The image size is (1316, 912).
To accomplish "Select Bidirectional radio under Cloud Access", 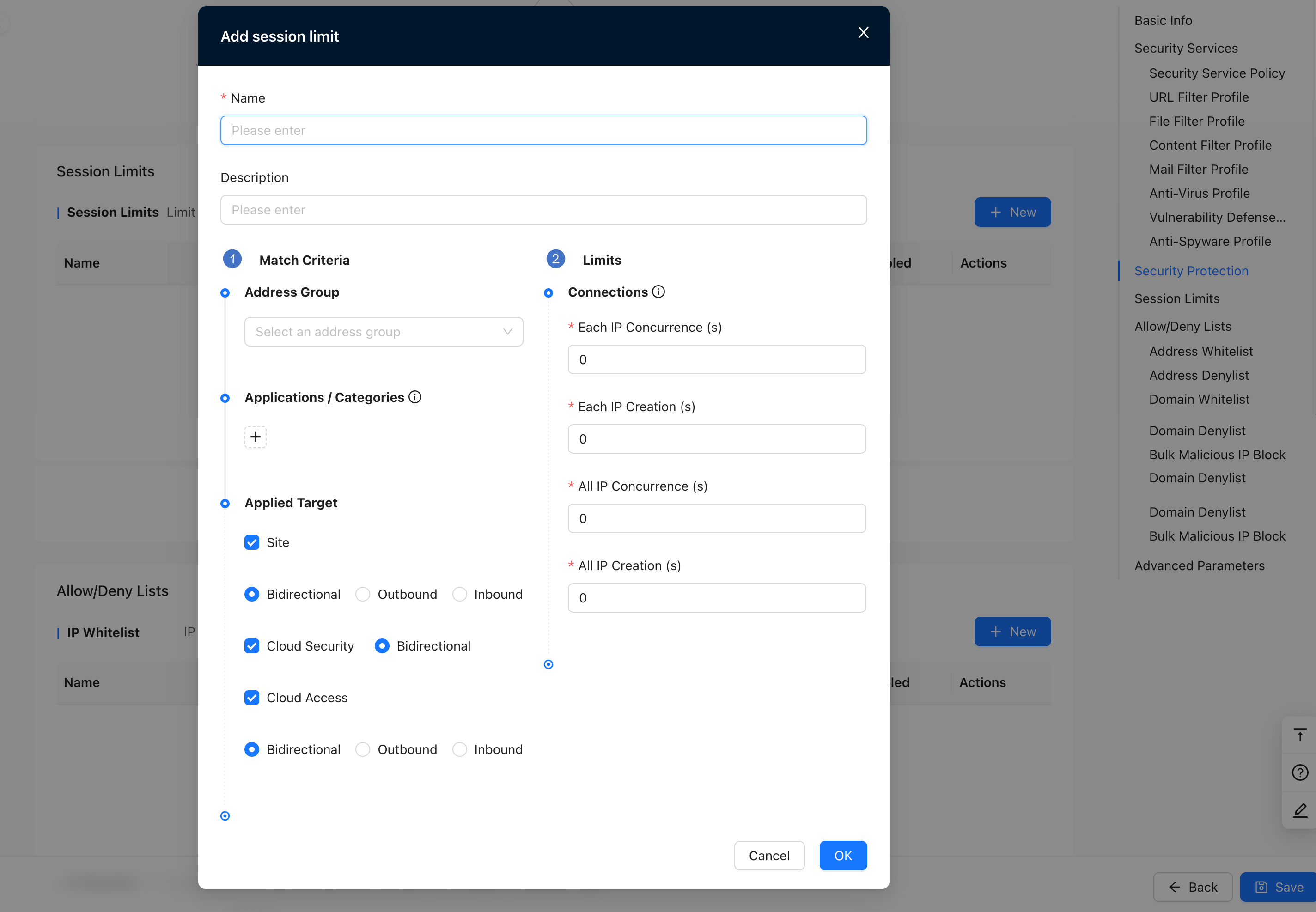I will point(251,749).
